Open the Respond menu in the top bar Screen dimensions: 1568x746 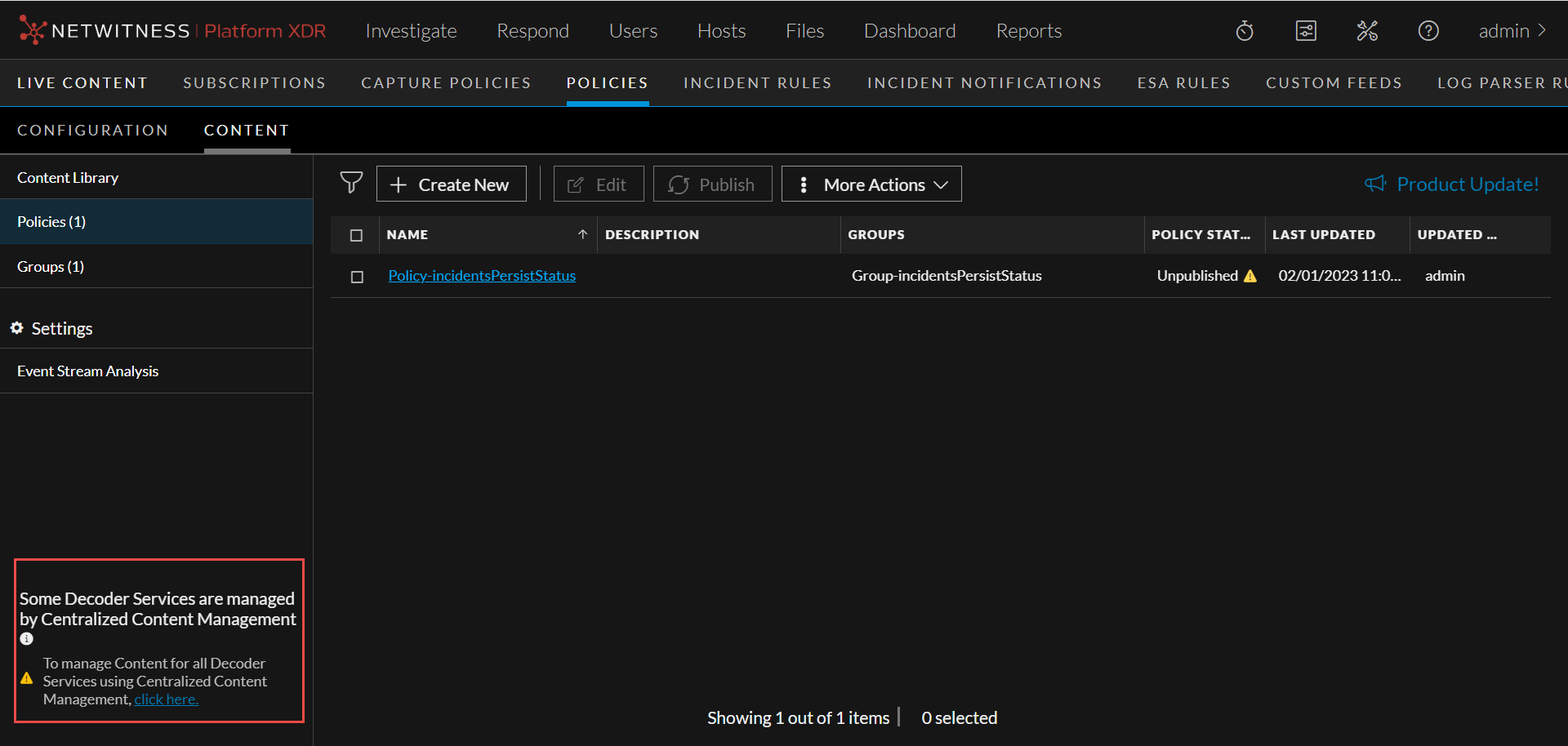click(x=532, y=30)
